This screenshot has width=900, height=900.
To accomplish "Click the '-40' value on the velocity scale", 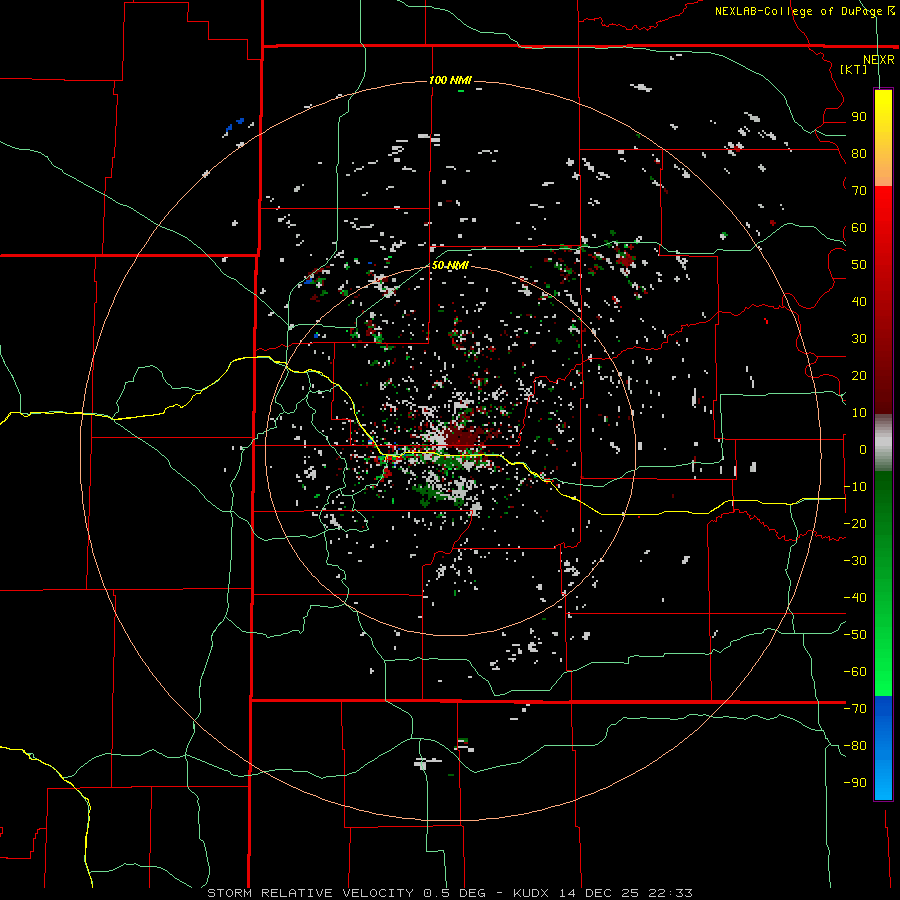I will point(855,598).
